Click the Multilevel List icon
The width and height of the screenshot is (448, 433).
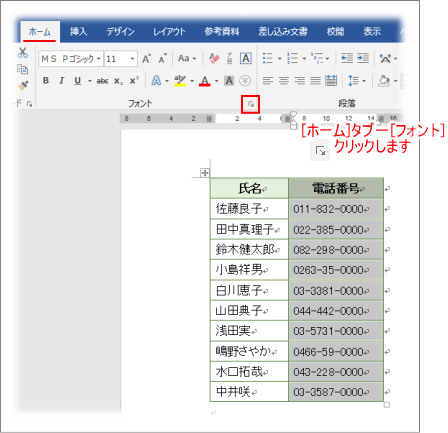(317, 58)
